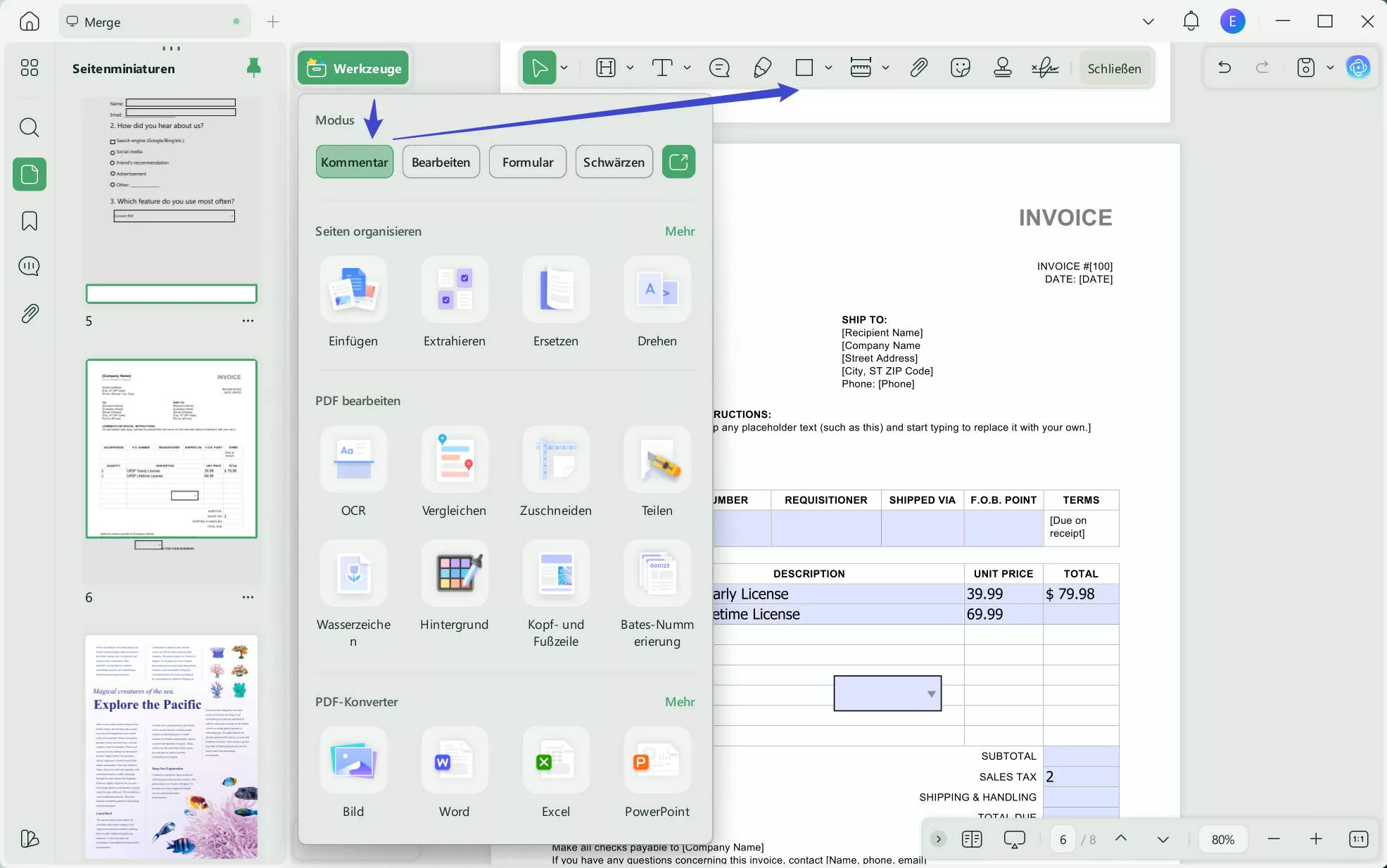Click Mehr next to PDF-Konverter
The height and width of the screenshot is (868, 1387).
pyautogui.click(x=679, y=701)
